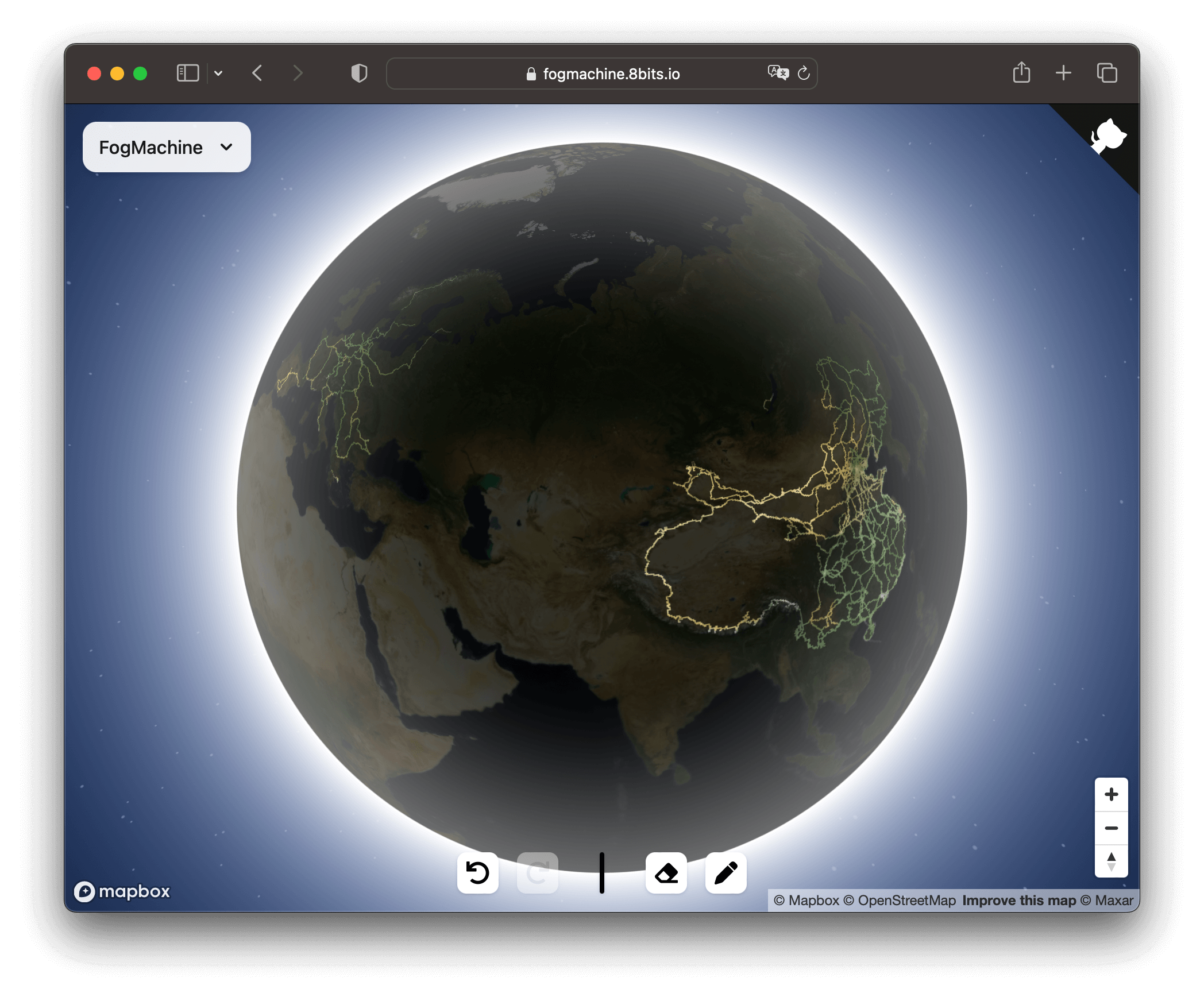
Task: Click the translate page icon
Action: [778, 73]
